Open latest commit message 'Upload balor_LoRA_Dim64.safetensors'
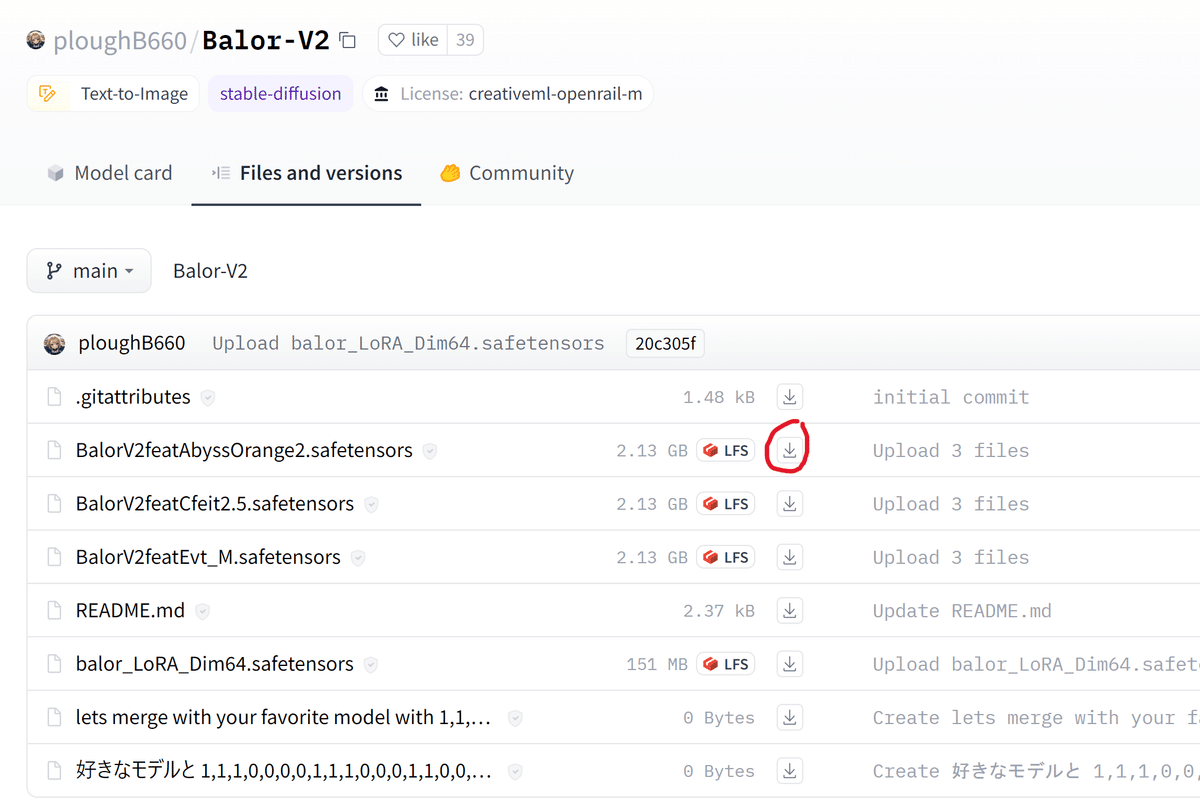Viewport: 1200px width, 806px height. point(408,344)
